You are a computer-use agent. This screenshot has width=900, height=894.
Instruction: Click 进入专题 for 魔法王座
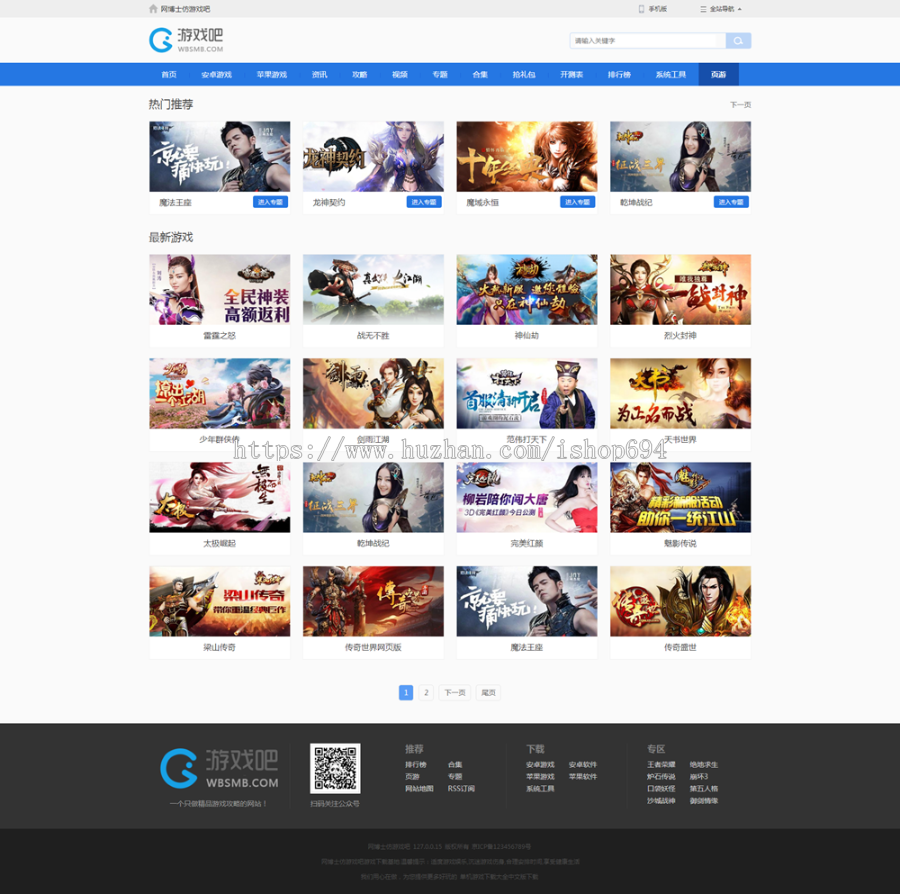tap(270, 202)
